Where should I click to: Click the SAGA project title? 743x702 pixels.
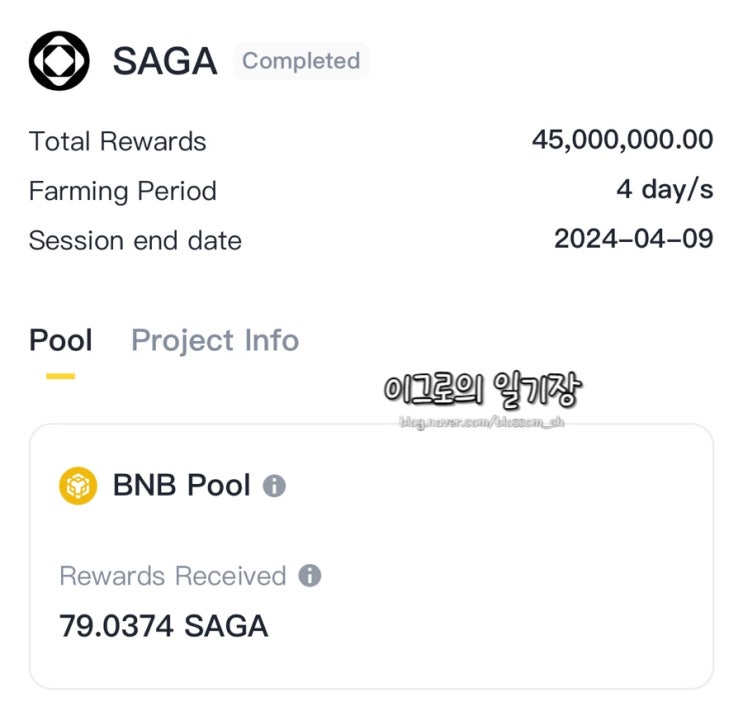tap(165, 61)
